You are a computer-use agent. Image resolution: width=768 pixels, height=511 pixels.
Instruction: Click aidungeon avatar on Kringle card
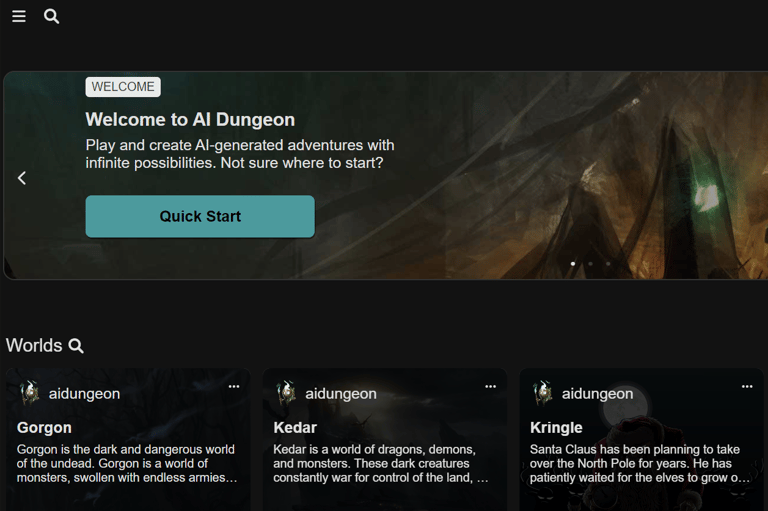543,393
